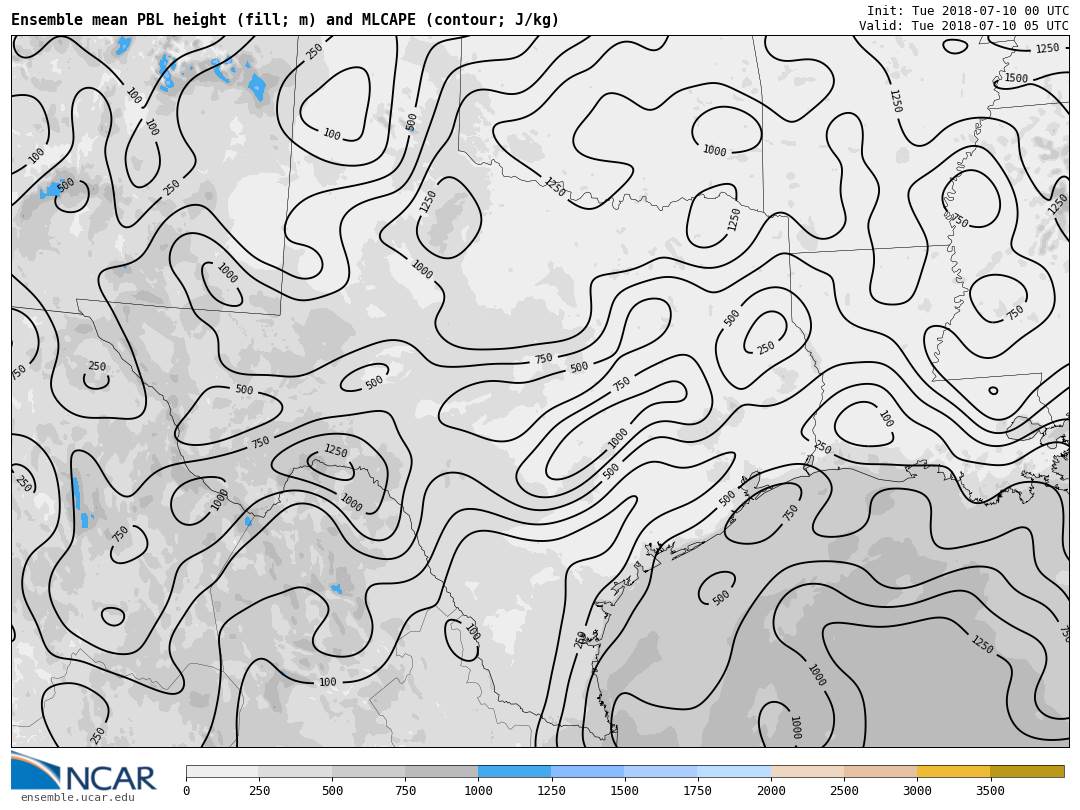
Task: Click the NCAR logo
Action: (84, 772)
